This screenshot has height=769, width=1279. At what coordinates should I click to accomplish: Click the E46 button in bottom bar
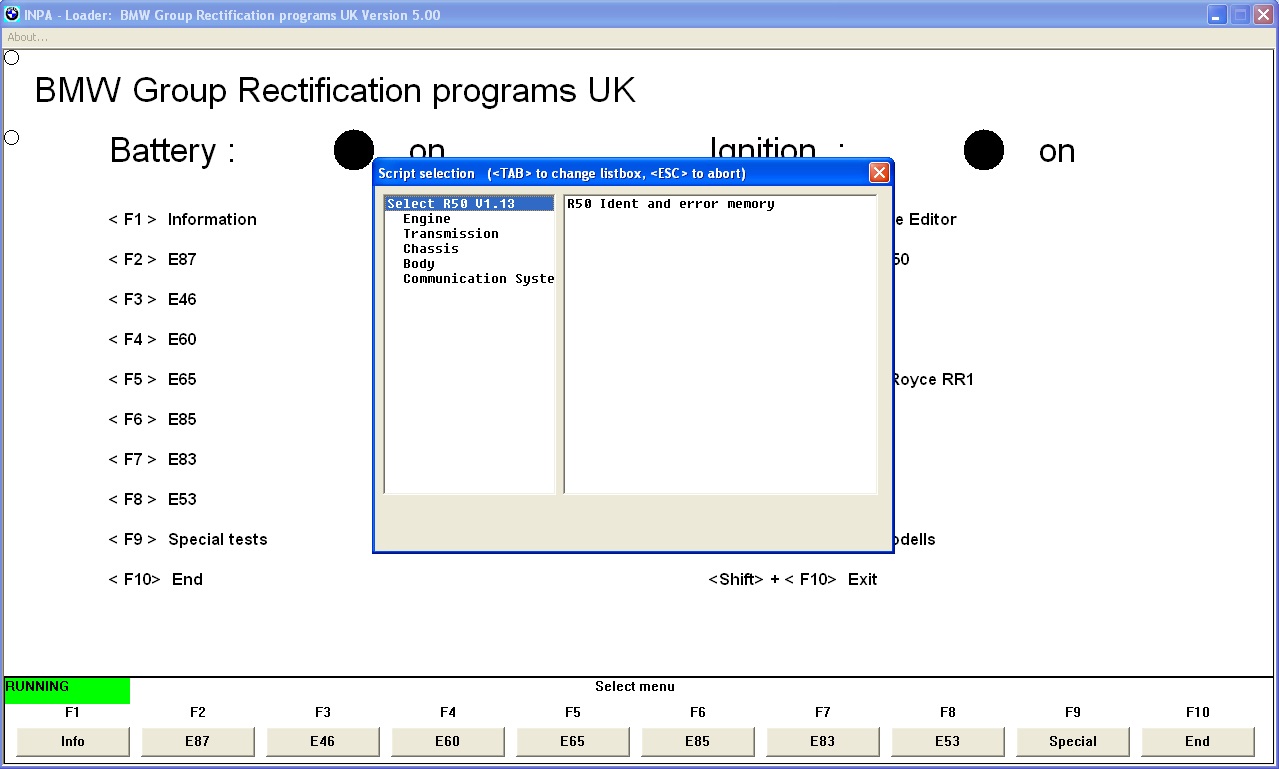click(323, 741)
